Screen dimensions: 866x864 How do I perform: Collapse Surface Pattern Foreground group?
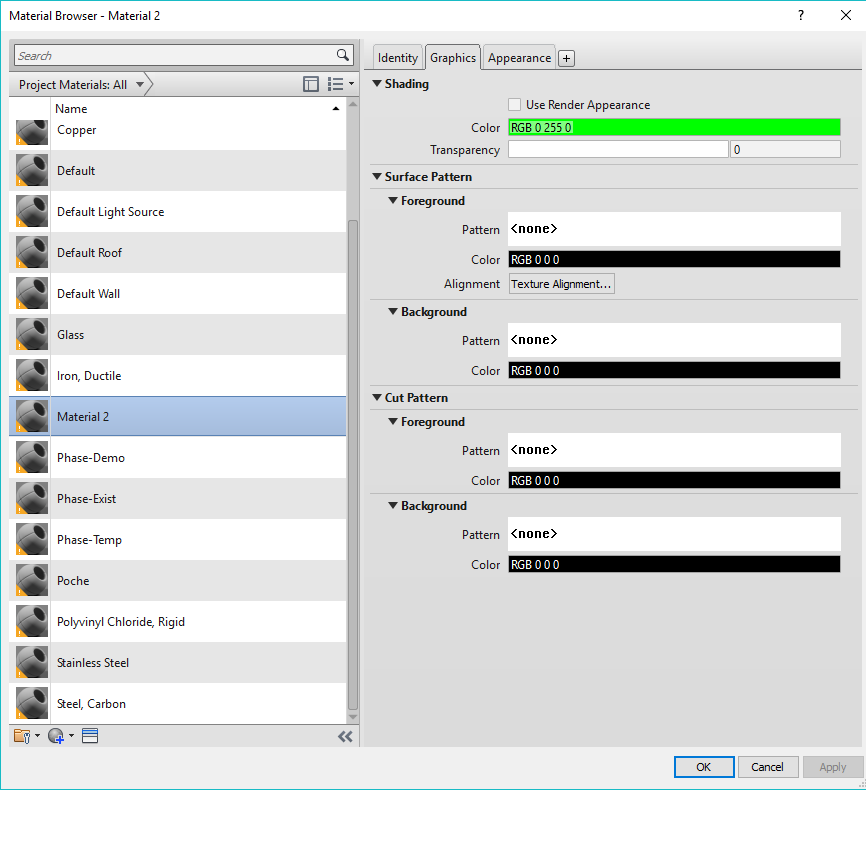(393, 201)
